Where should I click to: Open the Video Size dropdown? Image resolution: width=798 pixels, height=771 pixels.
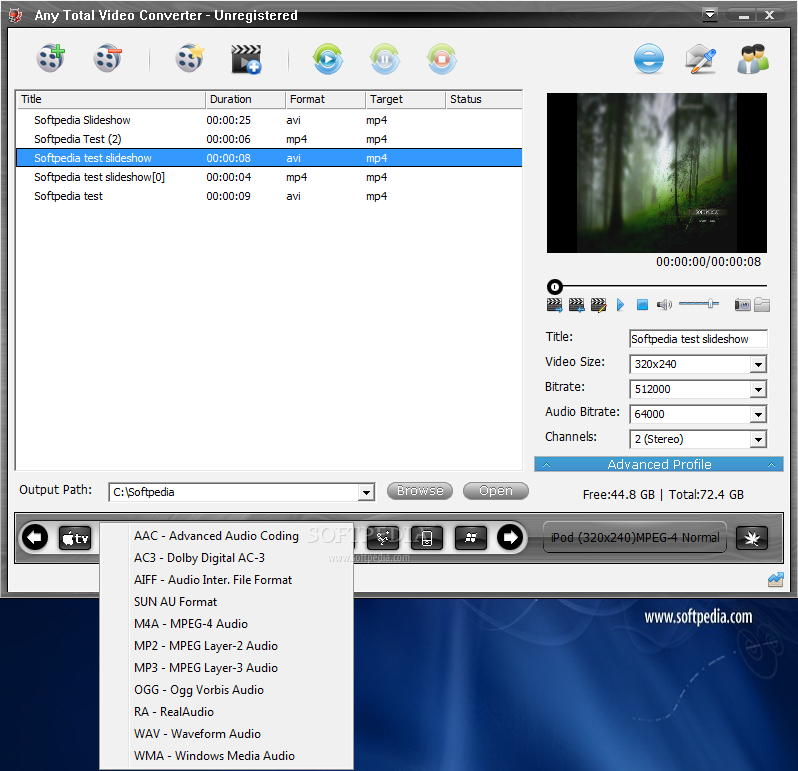(758, 364)
